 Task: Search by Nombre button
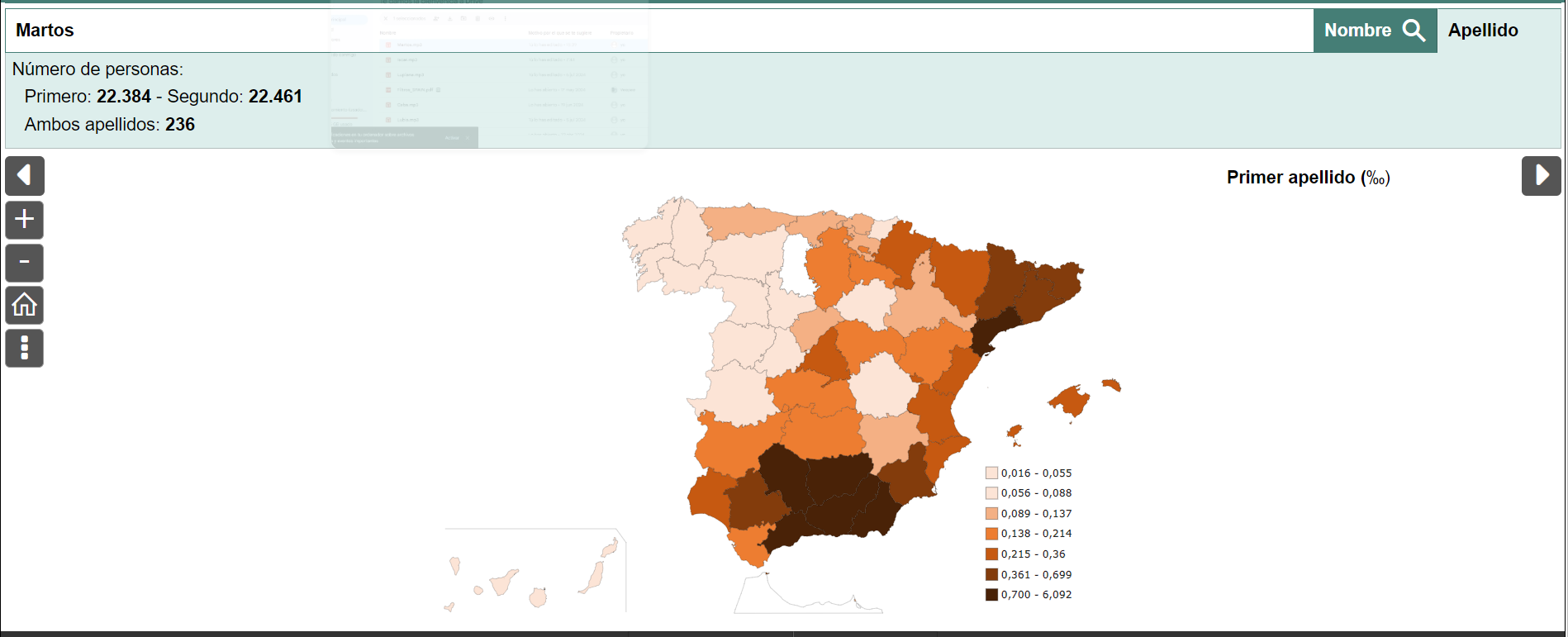(x=1375, y=31)
